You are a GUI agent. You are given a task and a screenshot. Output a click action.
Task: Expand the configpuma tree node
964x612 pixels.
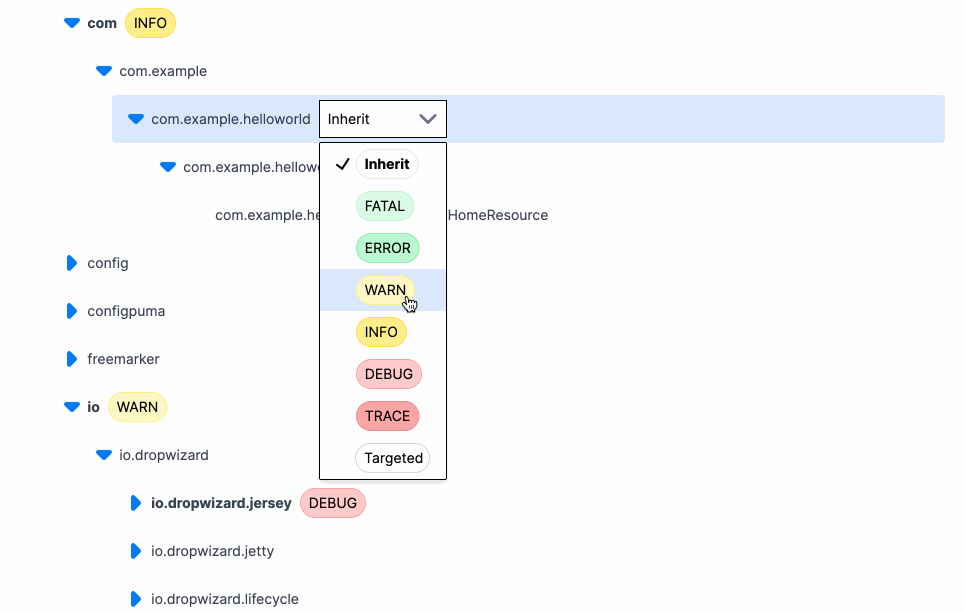(71, 311)
